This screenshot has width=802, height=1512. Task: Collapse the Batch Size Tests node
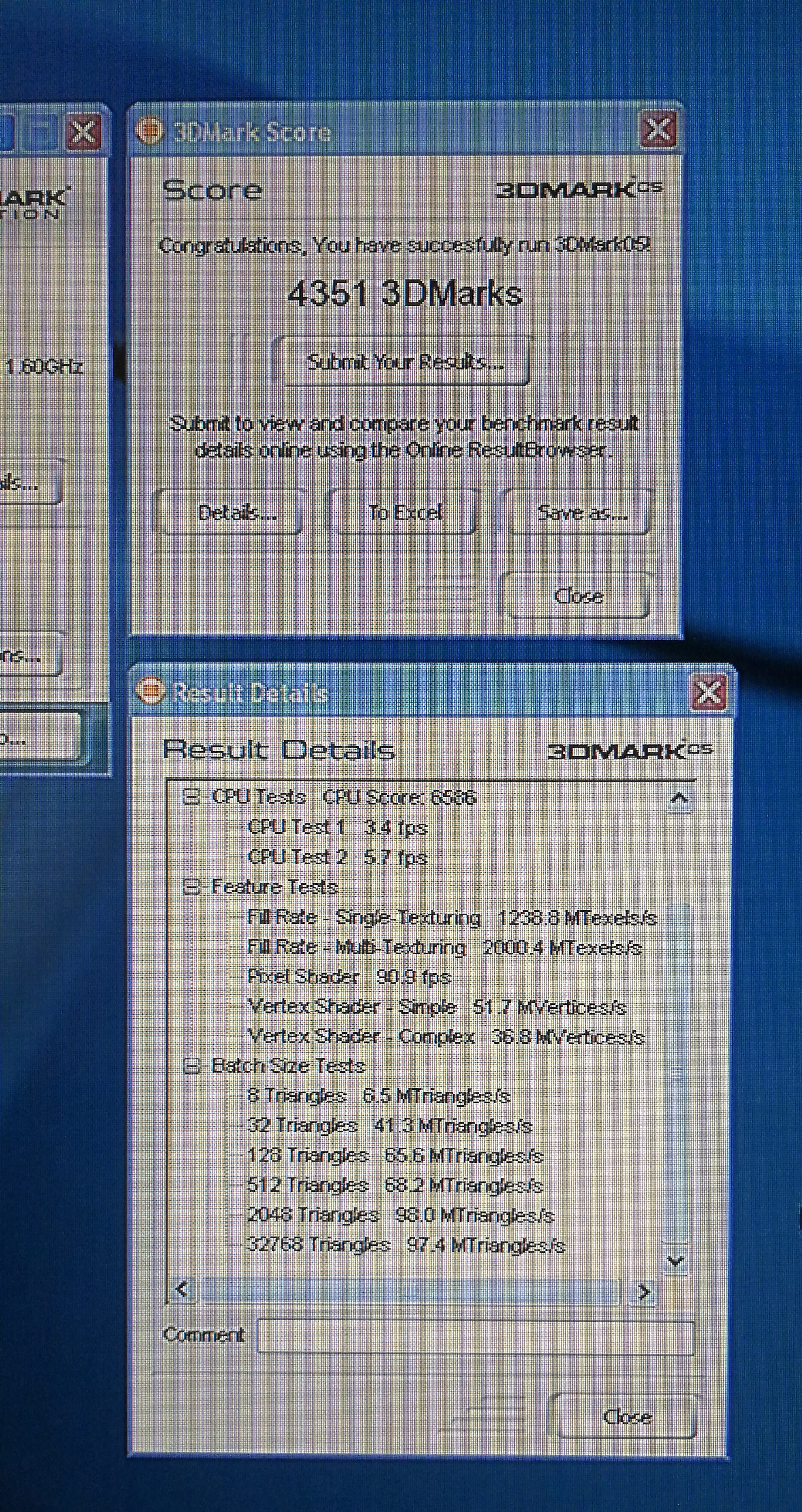(x=192, y=1065)
